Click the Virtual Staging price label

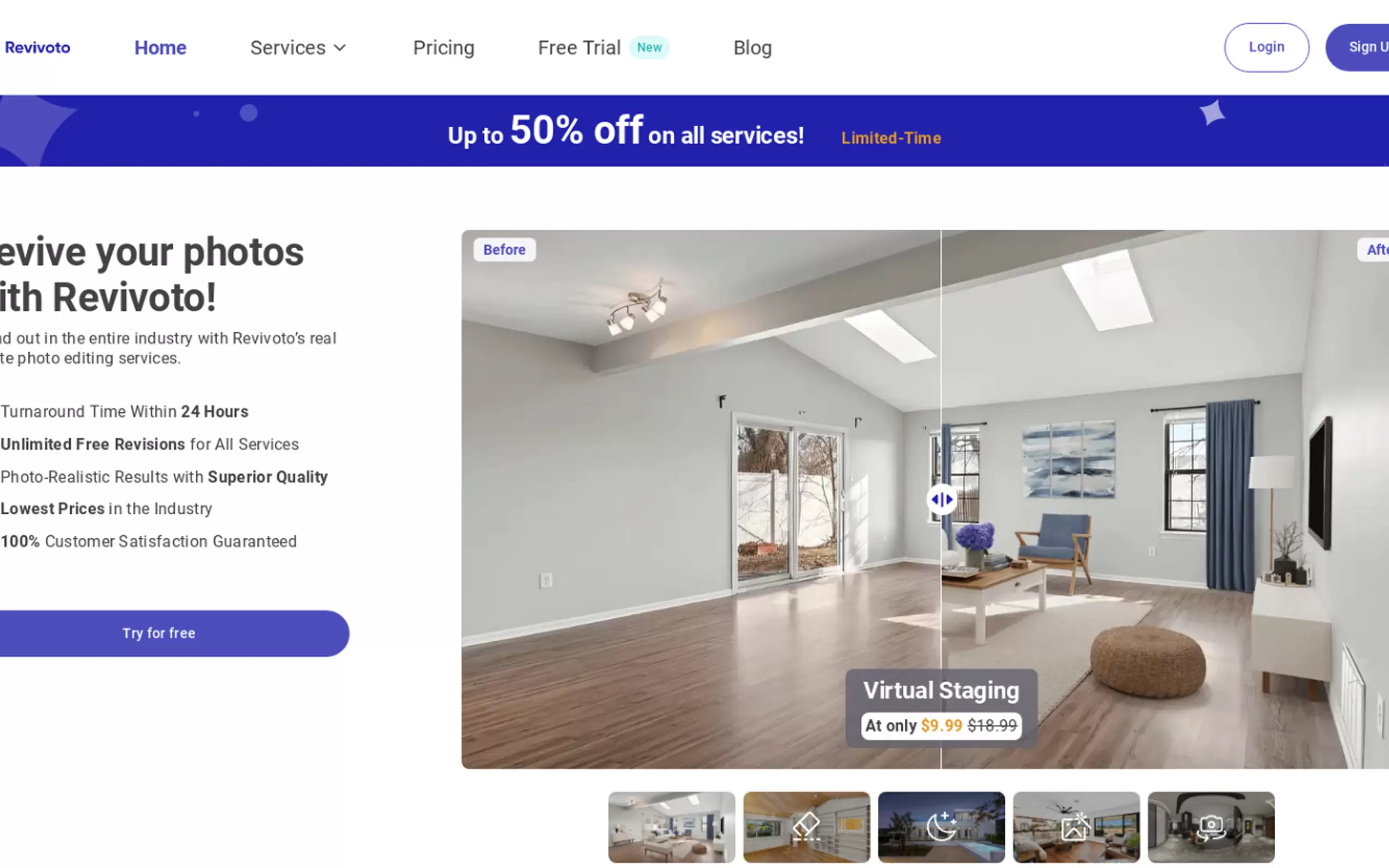[941, 726]
